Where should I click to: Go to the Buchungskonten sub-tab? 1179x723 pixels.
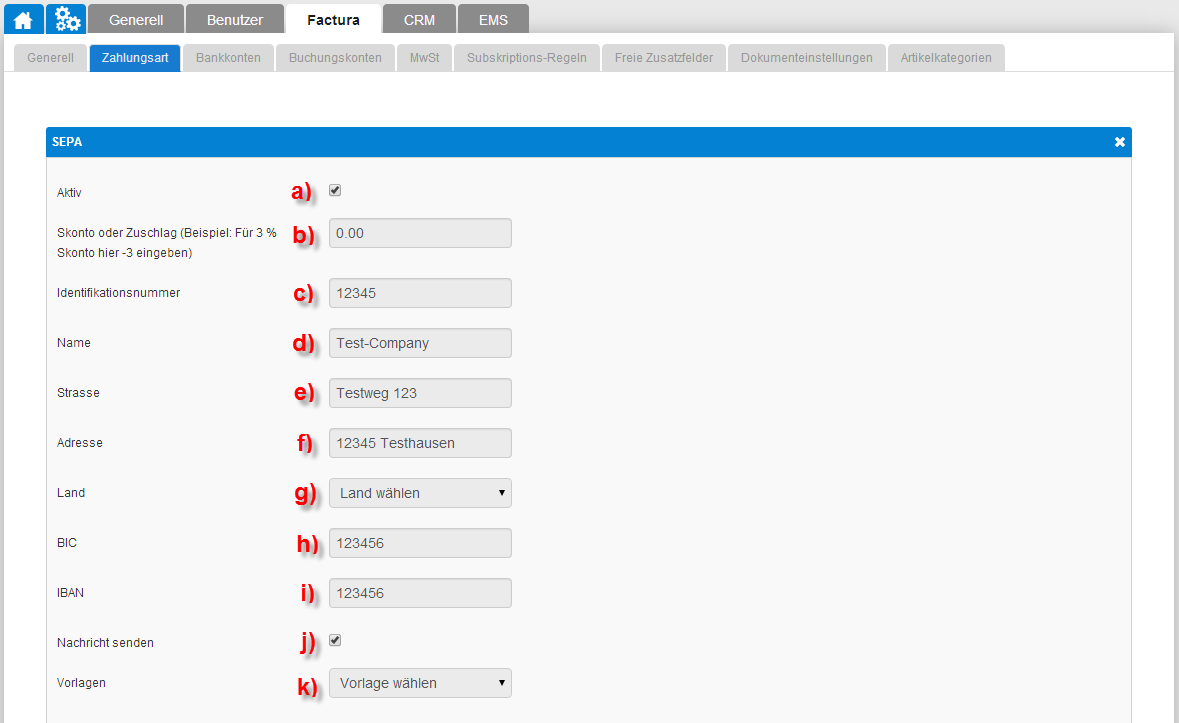tap(335, 58)
